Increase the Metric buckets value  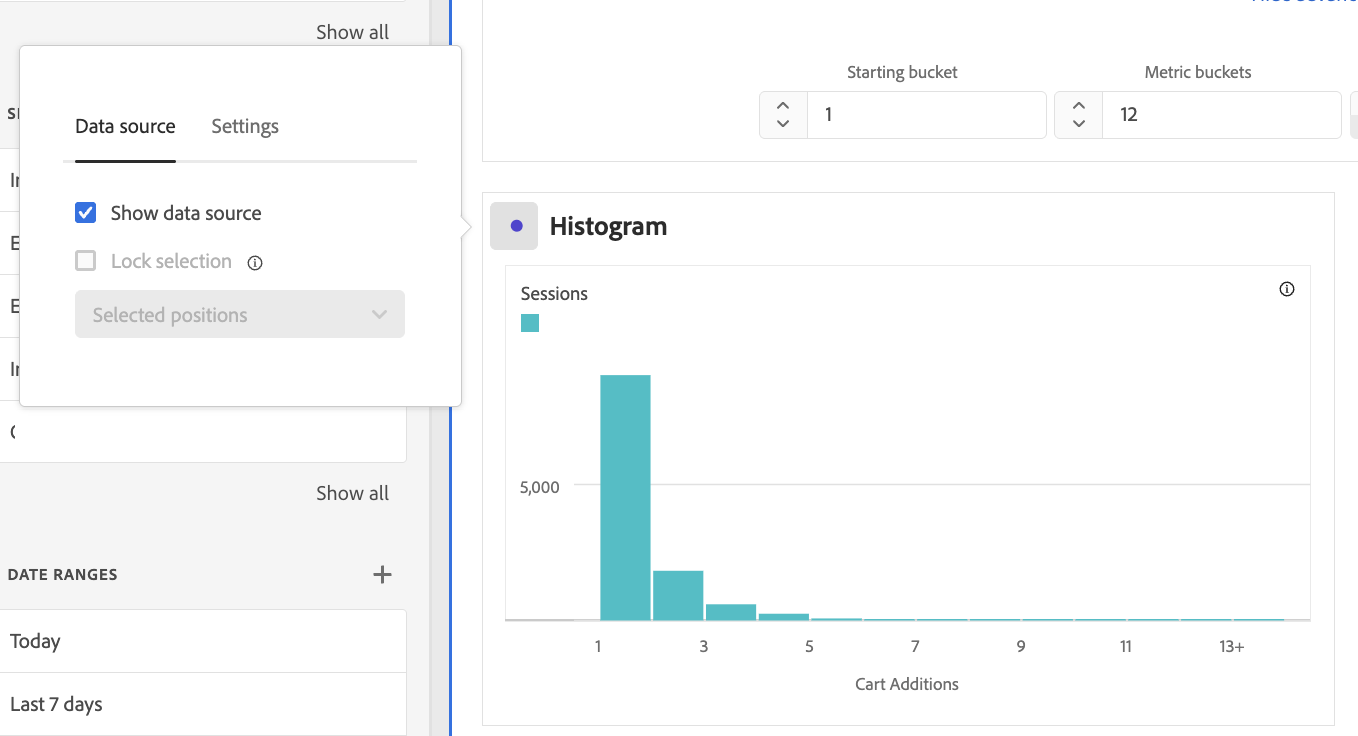[1078, 104]
